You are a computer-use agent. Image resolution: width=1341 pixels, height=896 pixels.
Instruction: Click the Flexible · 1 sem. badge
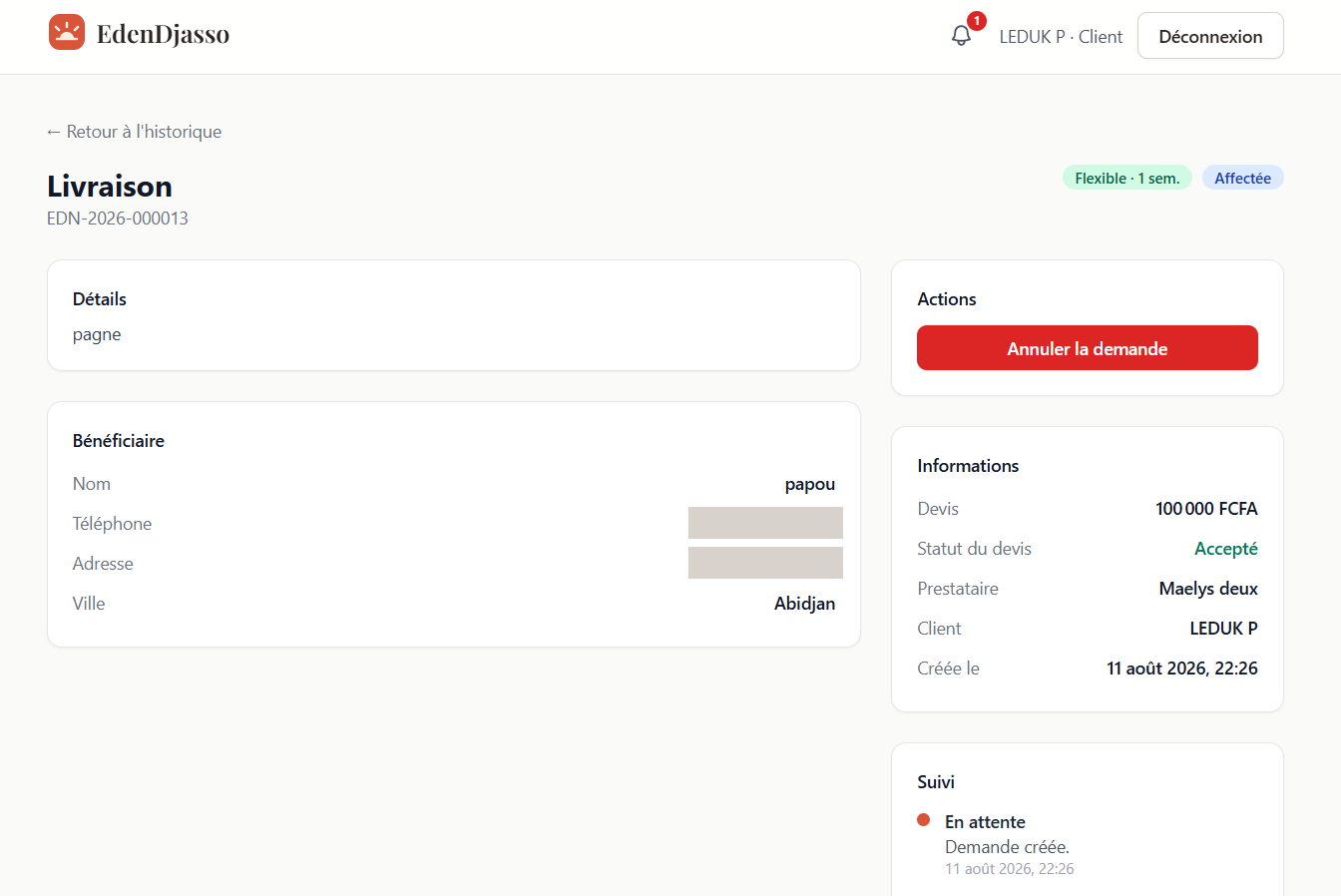(x=1127, y=178)
